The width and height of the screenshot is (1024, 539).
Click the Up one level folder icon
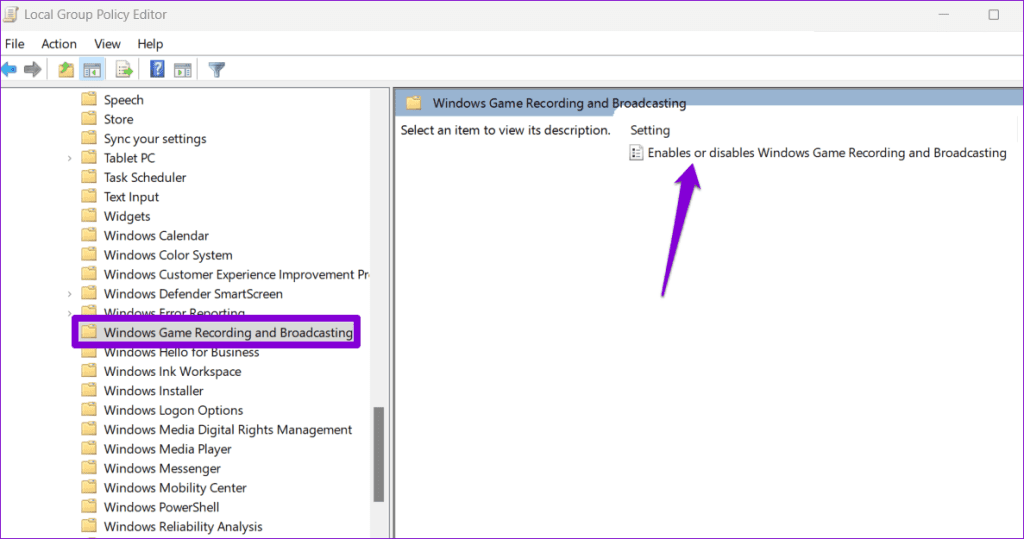[66, 69]
